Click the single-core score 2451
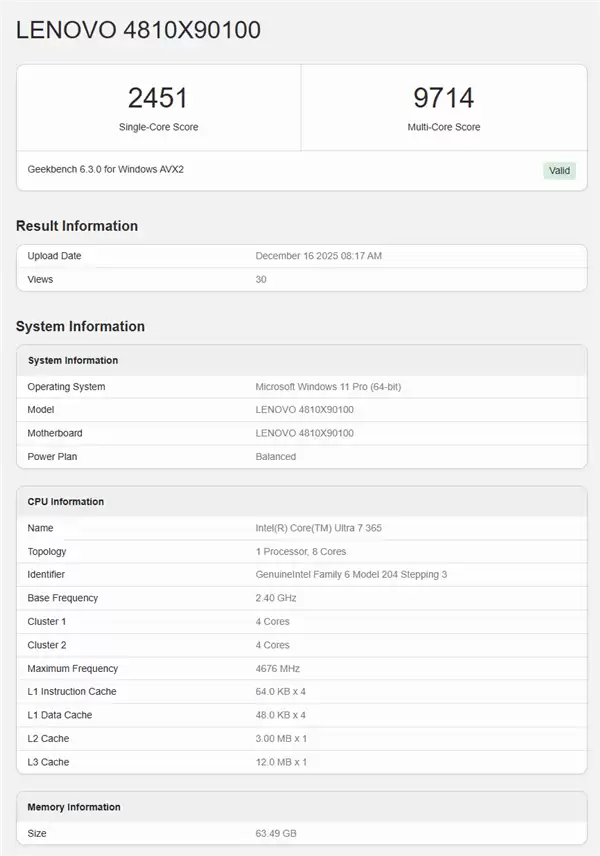 158,98
